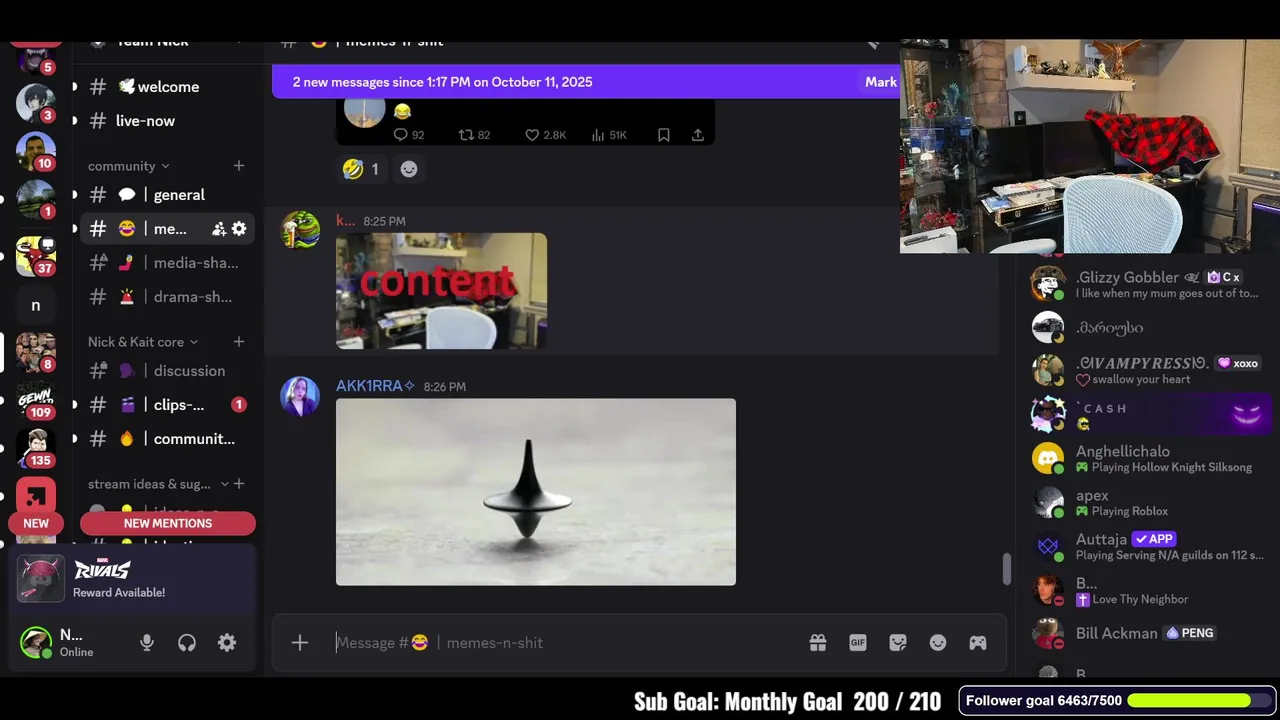
Task: Click AKK1RRA username in chat
Action: 375,386
